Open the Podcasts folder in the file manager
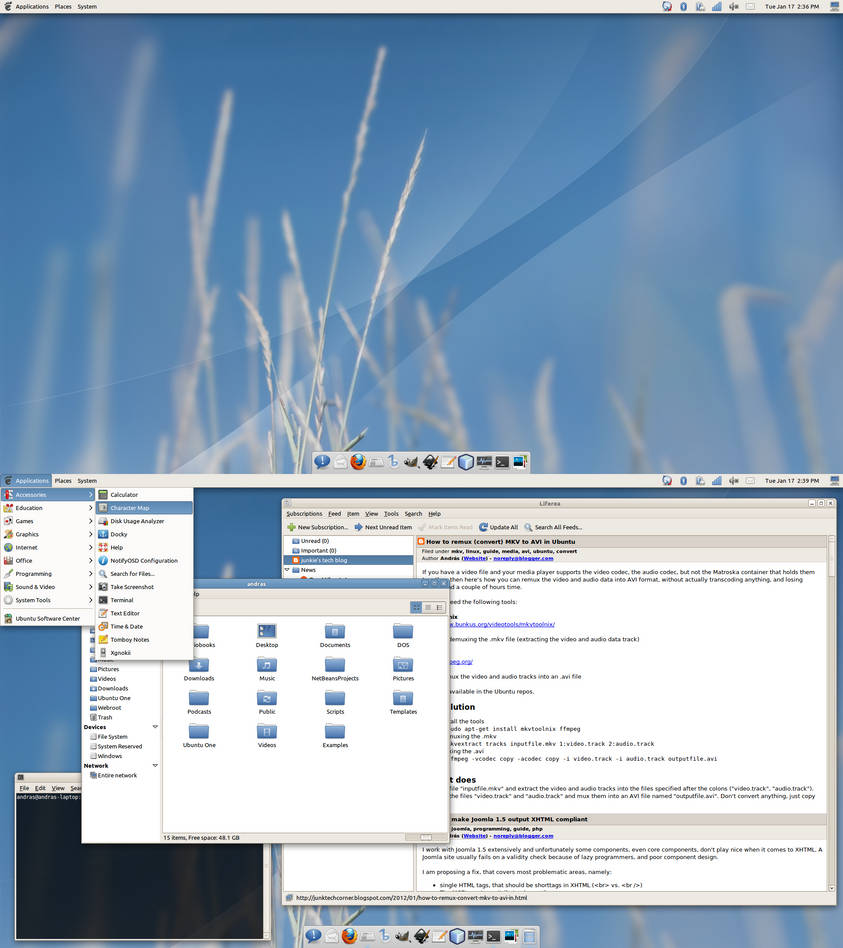The width and height of the screenshot is (843, 948). pos(199,702)
